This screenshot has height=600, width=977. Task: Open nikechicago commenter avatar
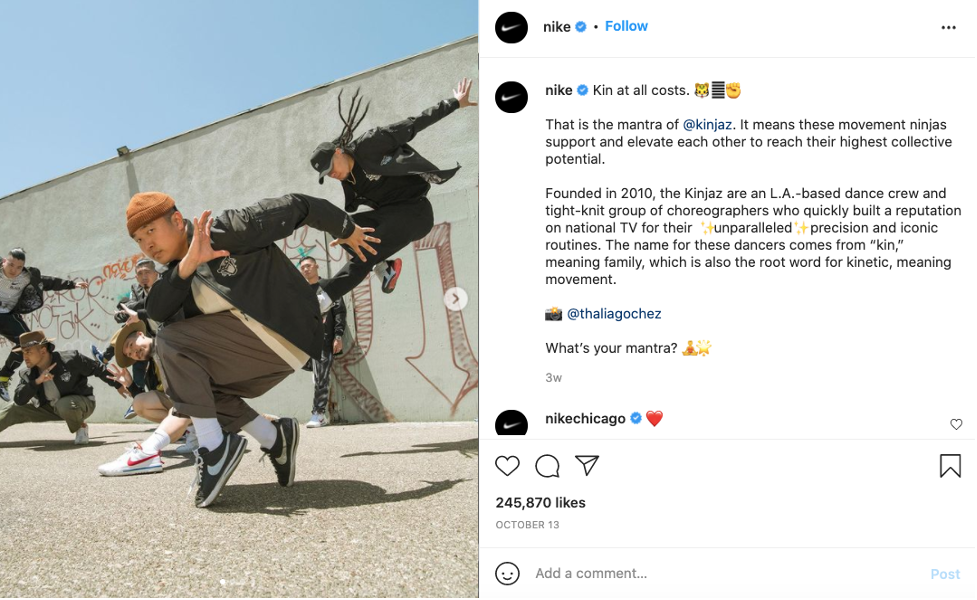coord(512,423)
